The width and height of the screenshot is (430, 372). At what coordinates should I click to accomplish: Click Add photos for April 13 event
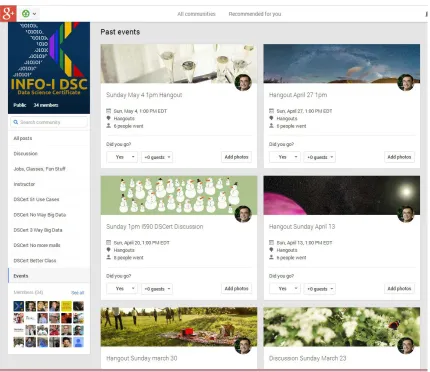point(399,289)
